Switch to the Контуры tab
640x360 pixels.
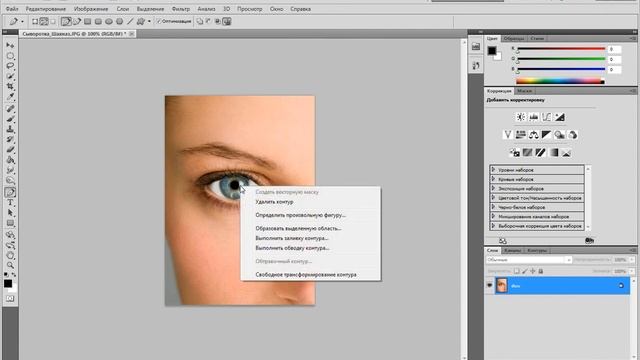(x=537, y=250)
